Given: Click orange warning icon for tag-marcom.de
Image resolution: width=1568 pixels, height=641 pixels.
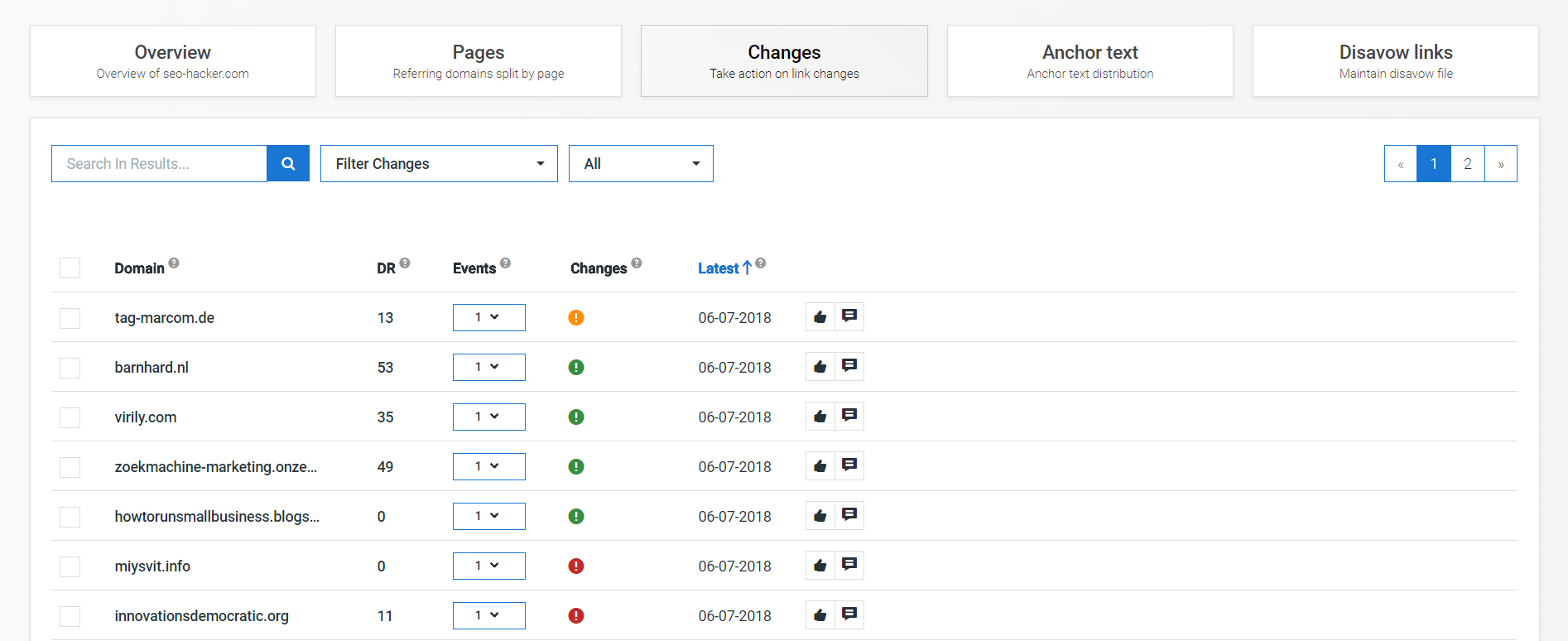Looking at the screenshot, I should pos(576,318).
